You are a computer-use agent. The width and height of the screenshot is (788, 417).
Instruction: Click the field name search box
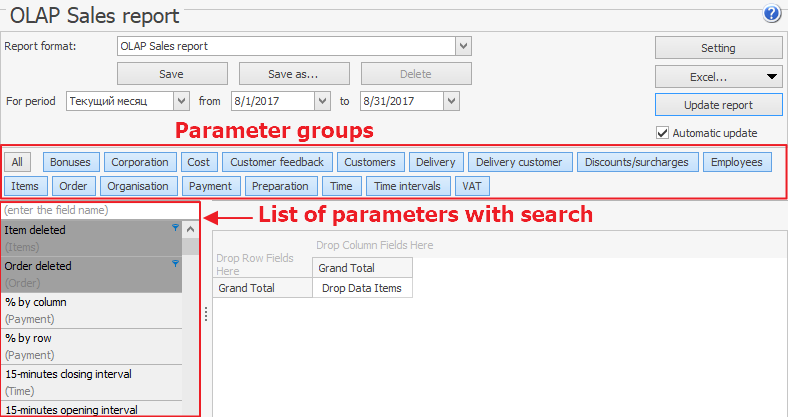coord(100,211)
